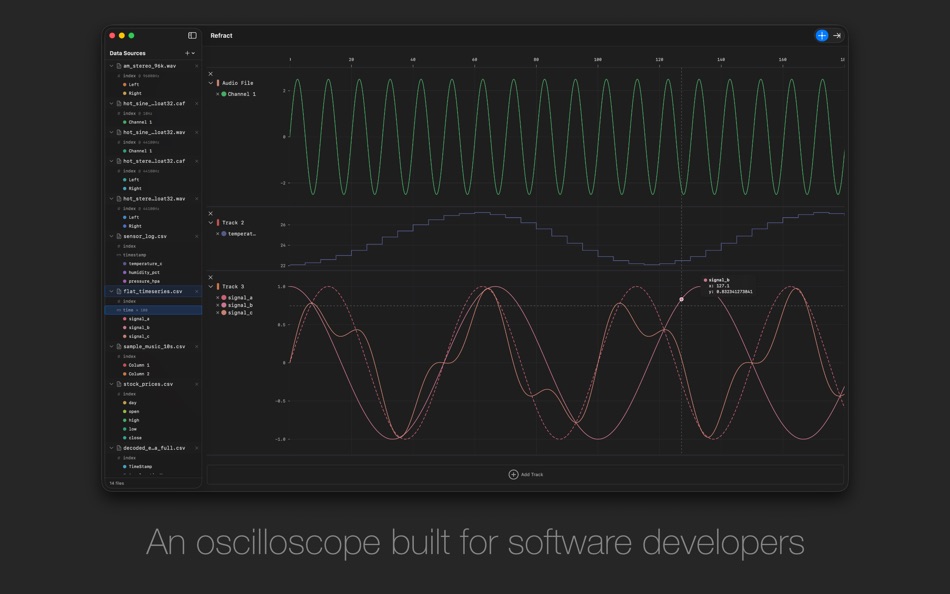Remove hot_sine_..loat32.caf data source with its X

tap(196, 104)
